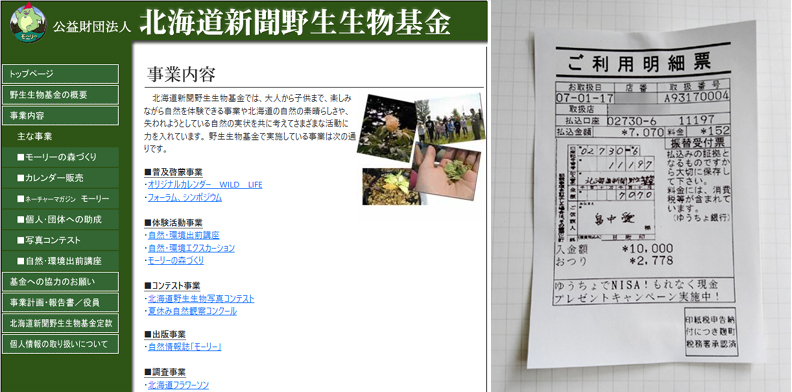This screenshot has width=792, height=392.
Task: Click receipt number A93170004
Action: (697, 96)
